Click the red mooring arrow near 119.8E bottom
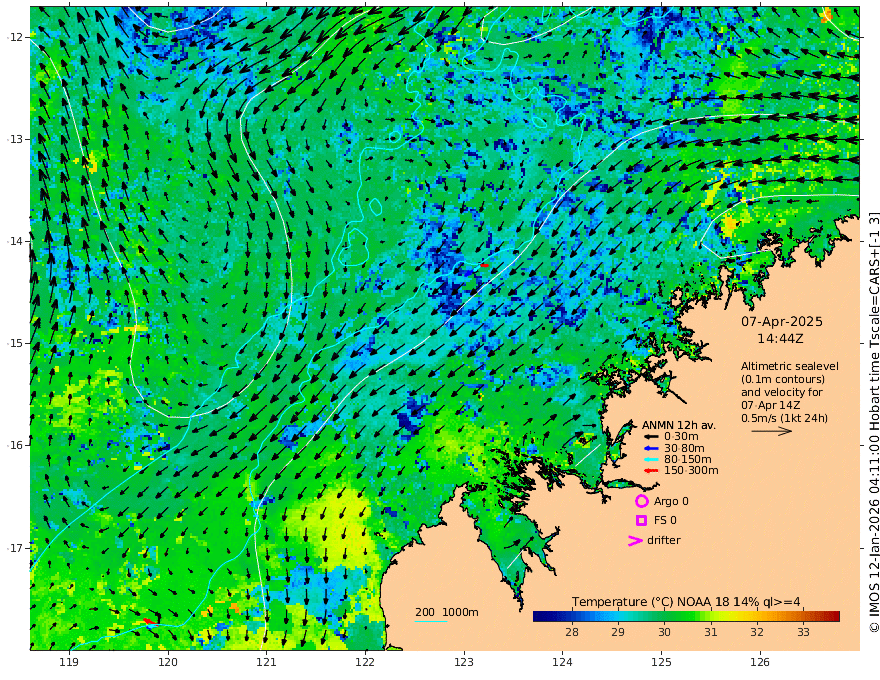This screenshot has height=680, width=880. click(x=148, y=621)
